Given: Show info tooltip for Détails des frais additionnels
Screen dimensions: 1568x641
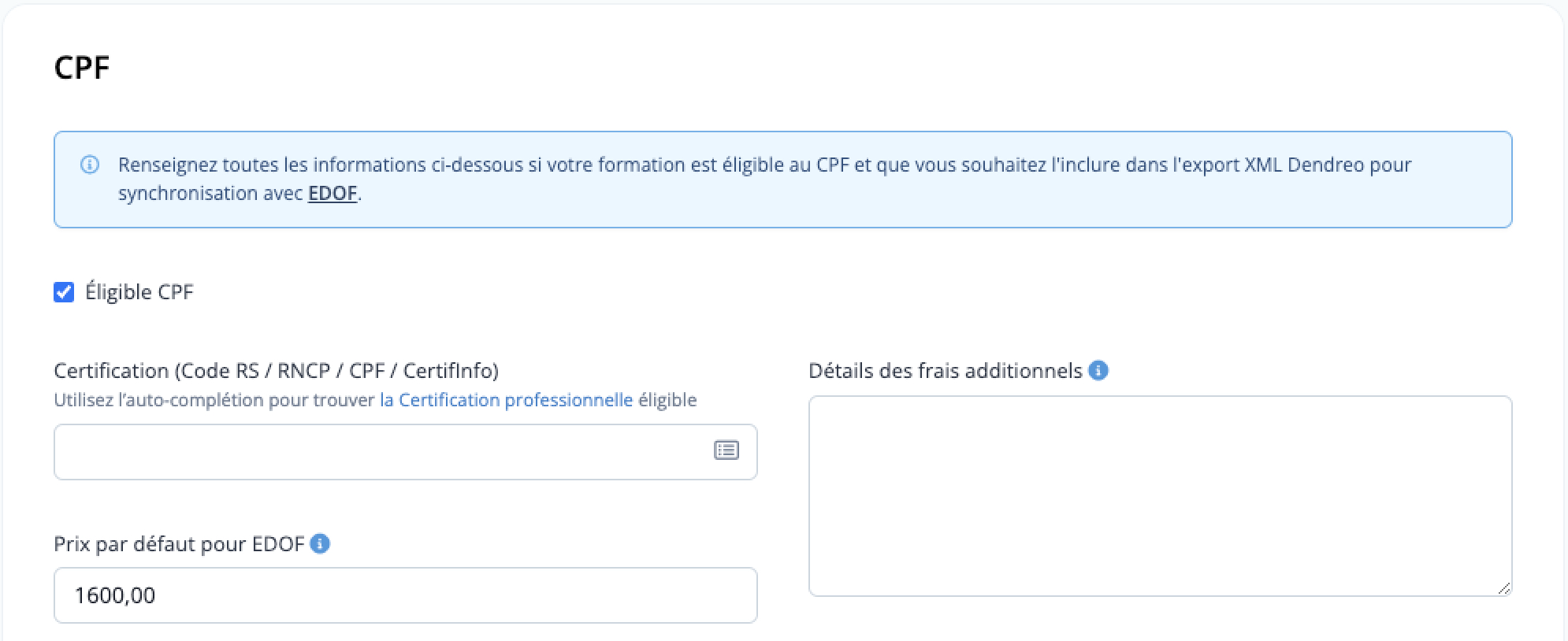Looking at the screenshot, I should coord(1098,370).
